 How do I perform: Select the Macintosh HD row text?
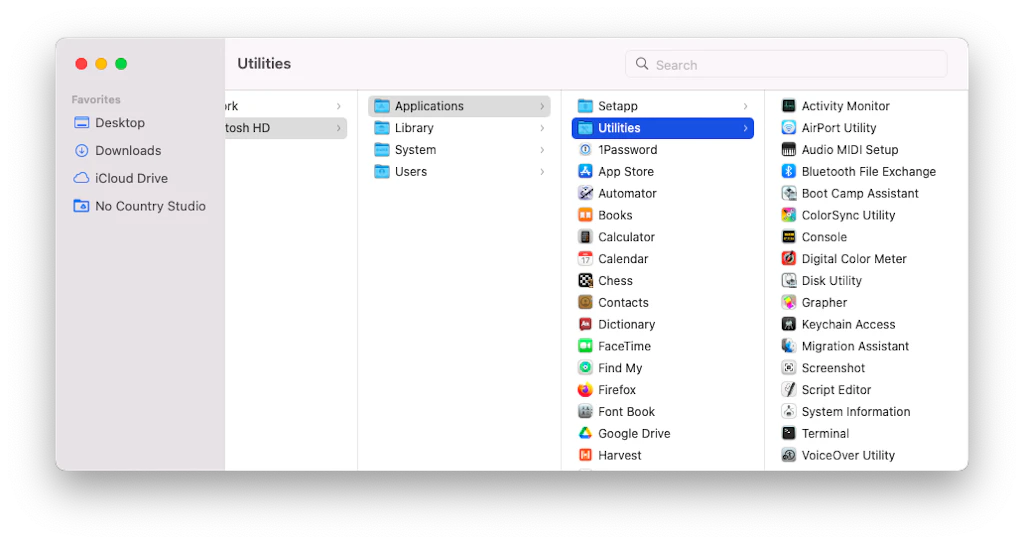248,128
